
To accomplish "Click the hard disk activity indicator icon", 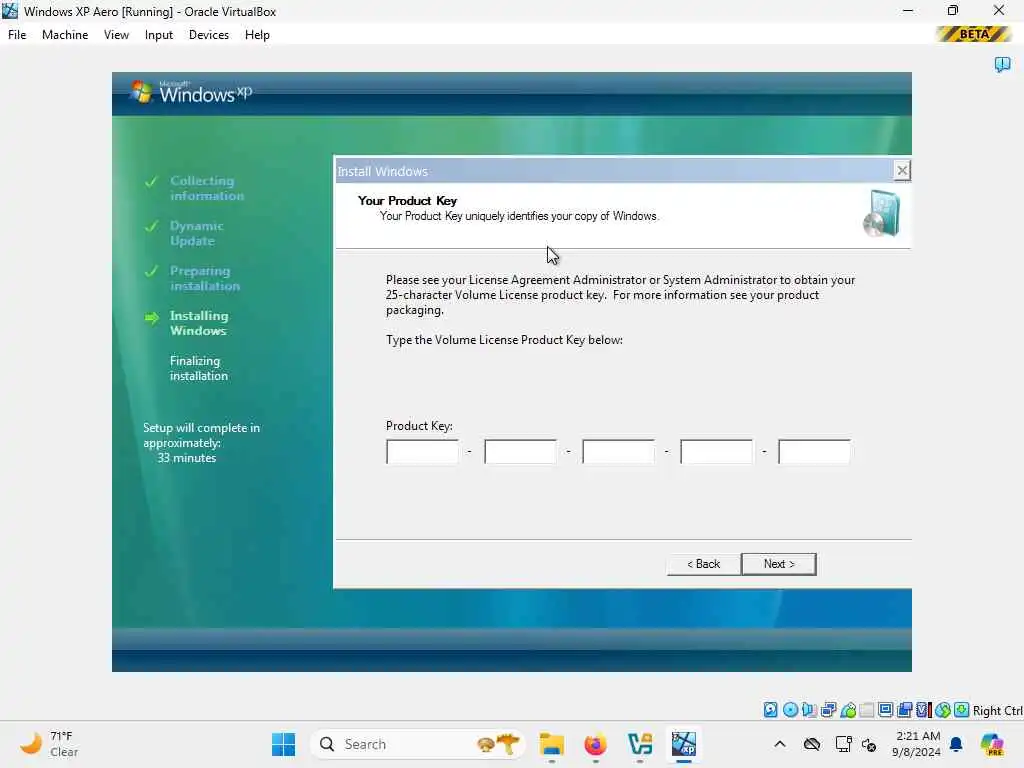I will click(x=771, y=710).
